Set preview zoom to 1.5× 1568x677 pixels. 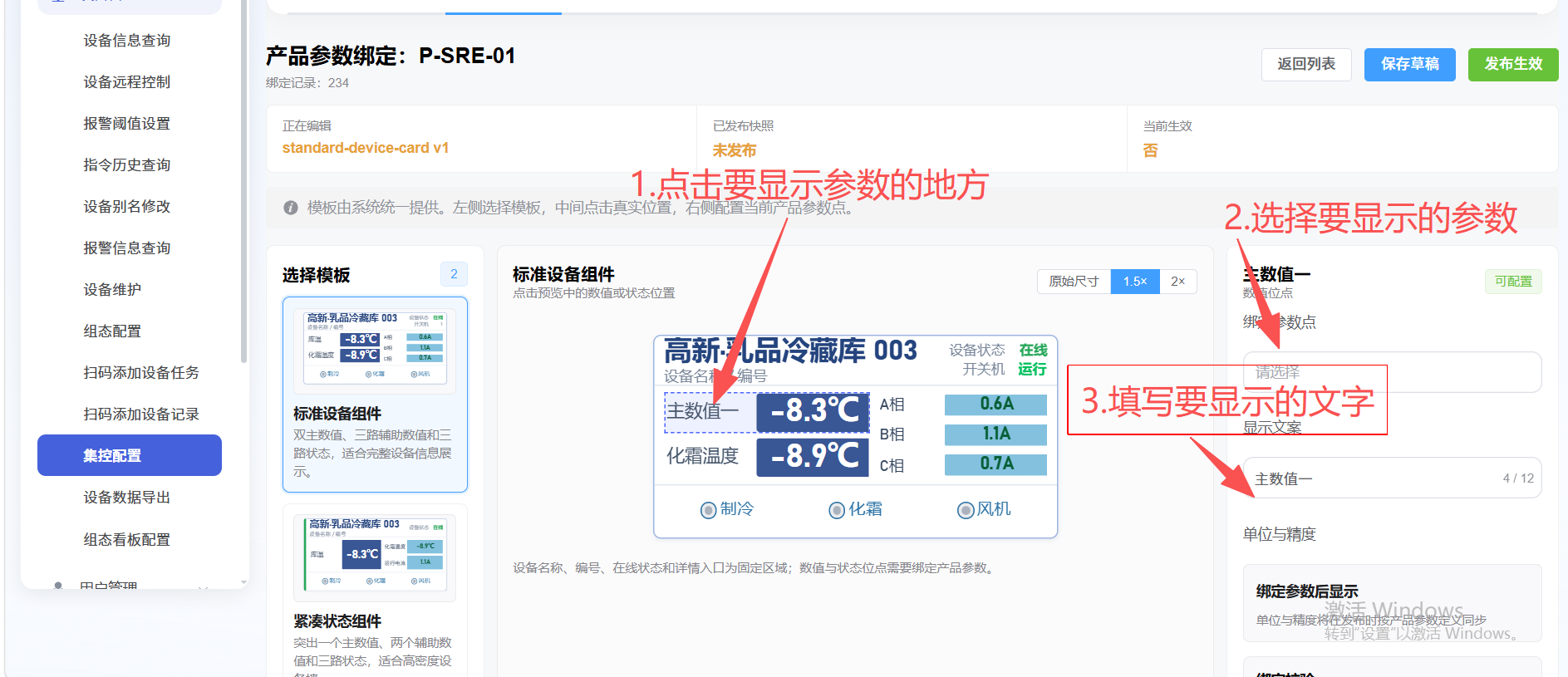click(1135, 282)
